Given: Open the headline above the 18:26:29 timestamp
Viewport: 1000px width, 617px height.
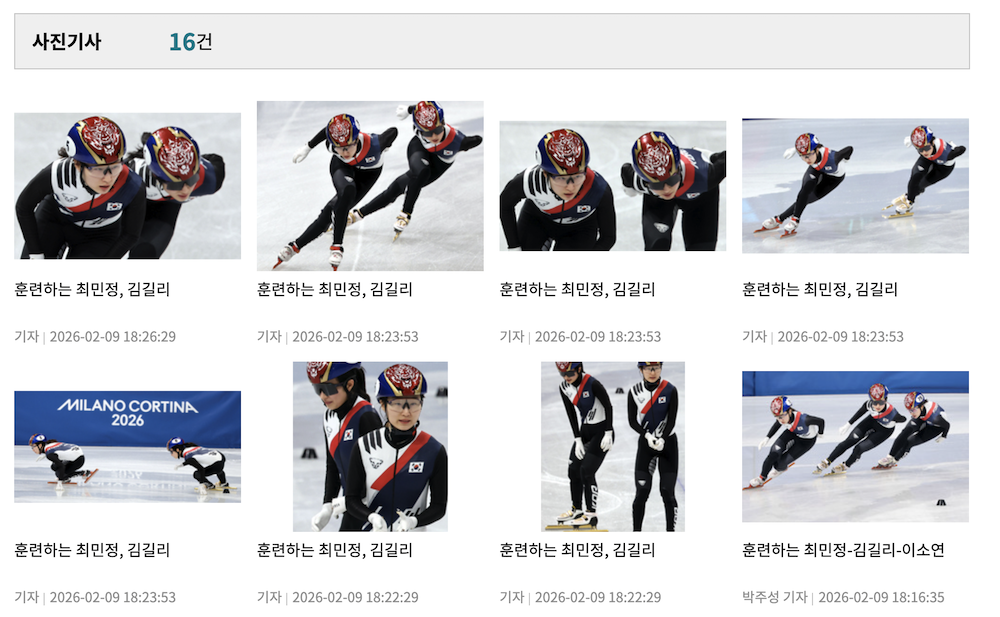Looking at the screenshot, I should pyautogui.click(x=92, y=290).
